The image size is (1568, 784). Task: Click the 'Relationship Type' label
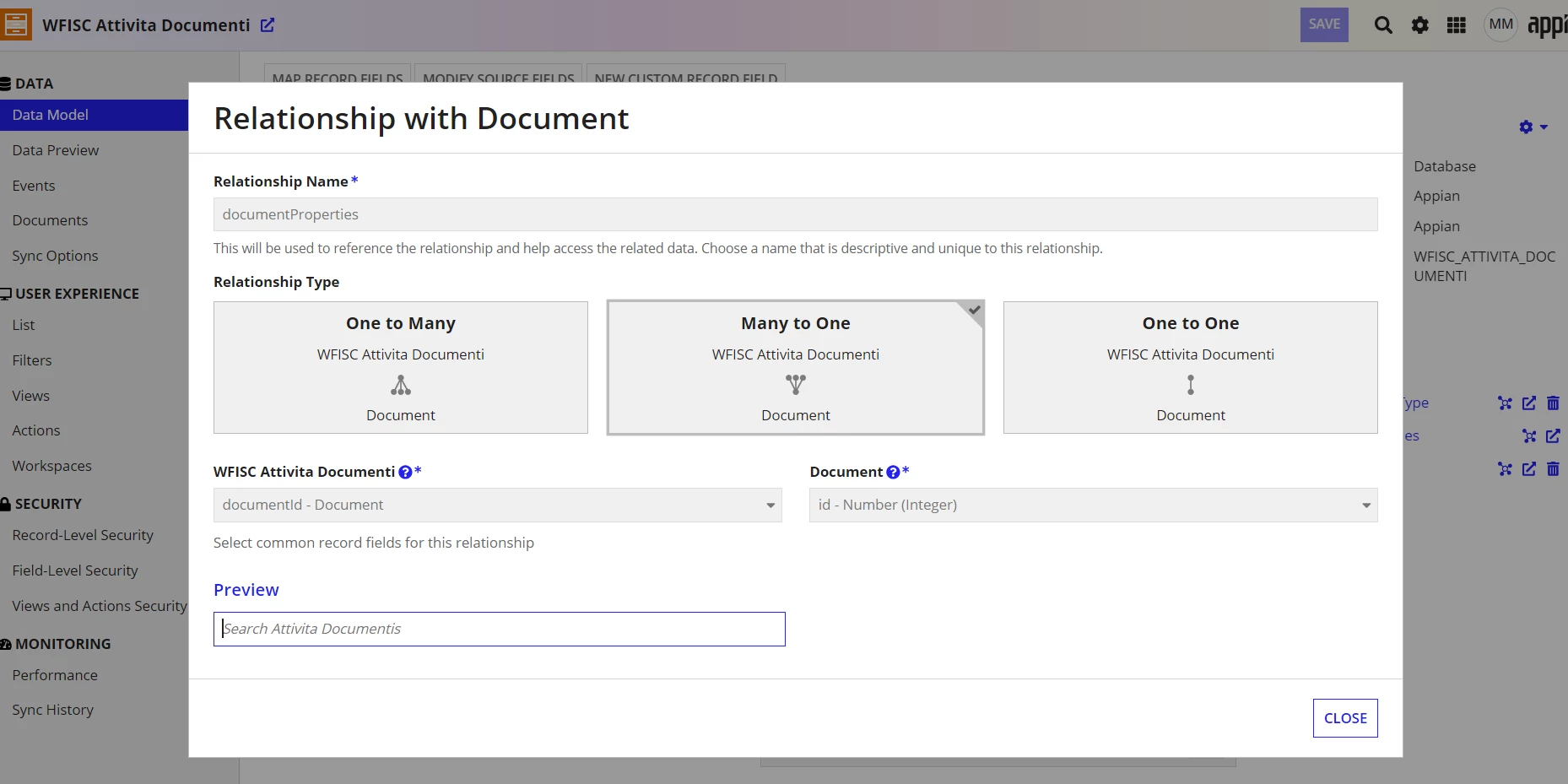(x=277, y=282)
